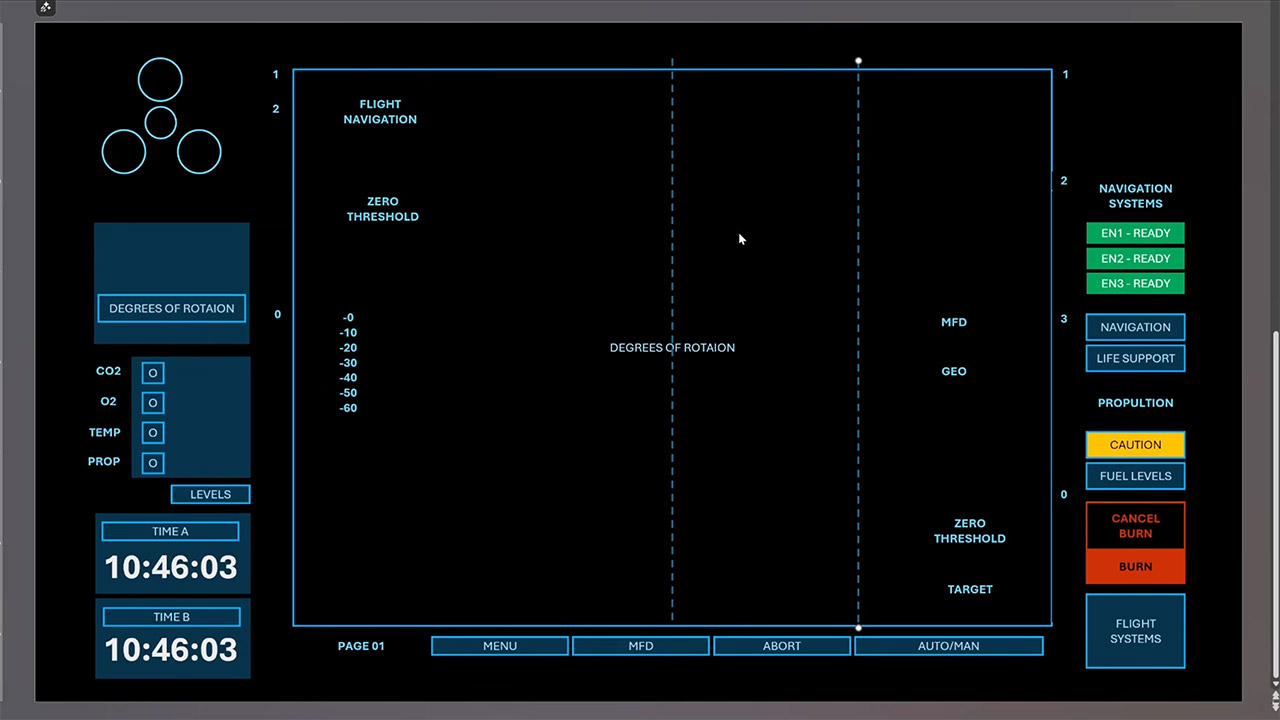Click the TARGET indicator on the right of the chart
The width and height of the screenshot is (1280, 720).
[x=969, y=589]
